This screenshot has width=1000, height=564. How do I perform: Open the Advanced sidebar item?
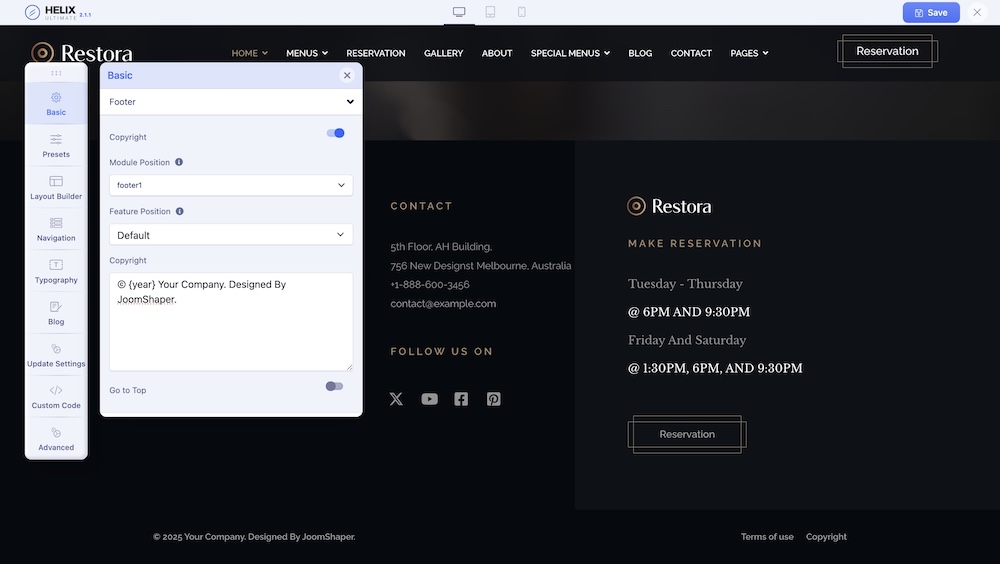pyautogui.click(x=56, y=439)
